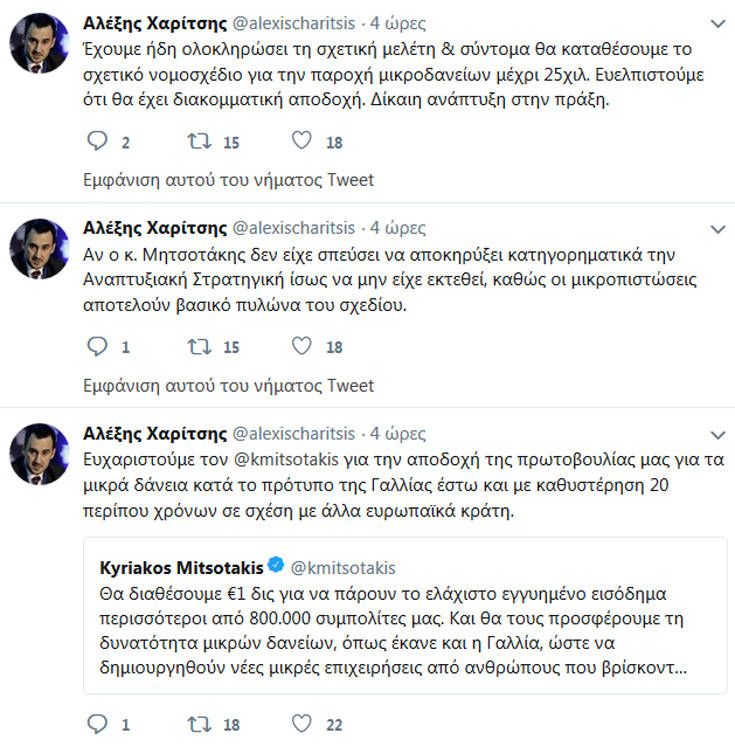735x746 pixels.
Task: Open the second tweet's 4 ώρες timestamp
Action: [x=399, y=229]
